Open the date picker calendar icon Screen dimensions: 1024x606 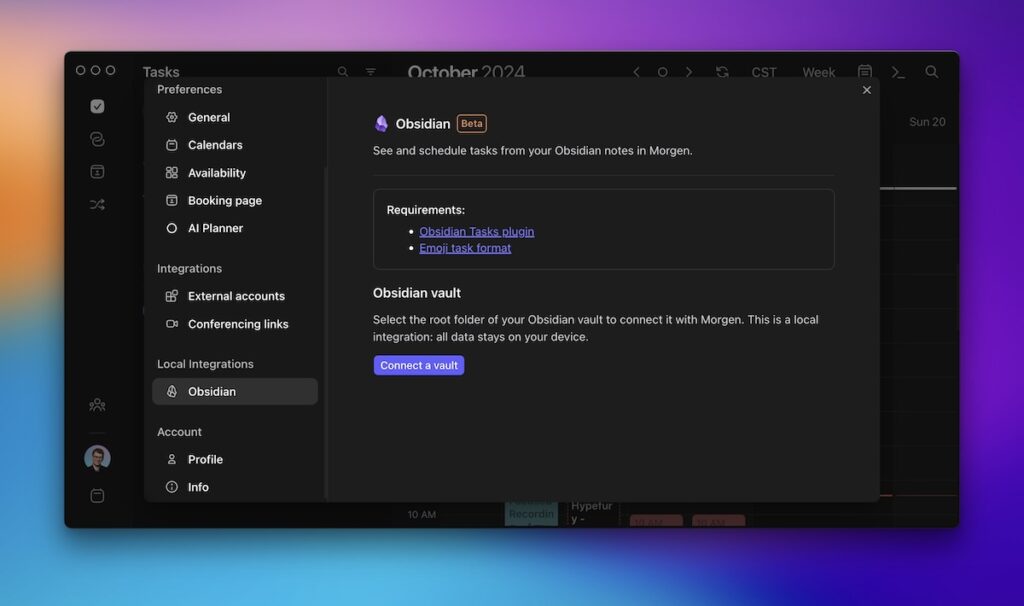(x=864, y=72)
